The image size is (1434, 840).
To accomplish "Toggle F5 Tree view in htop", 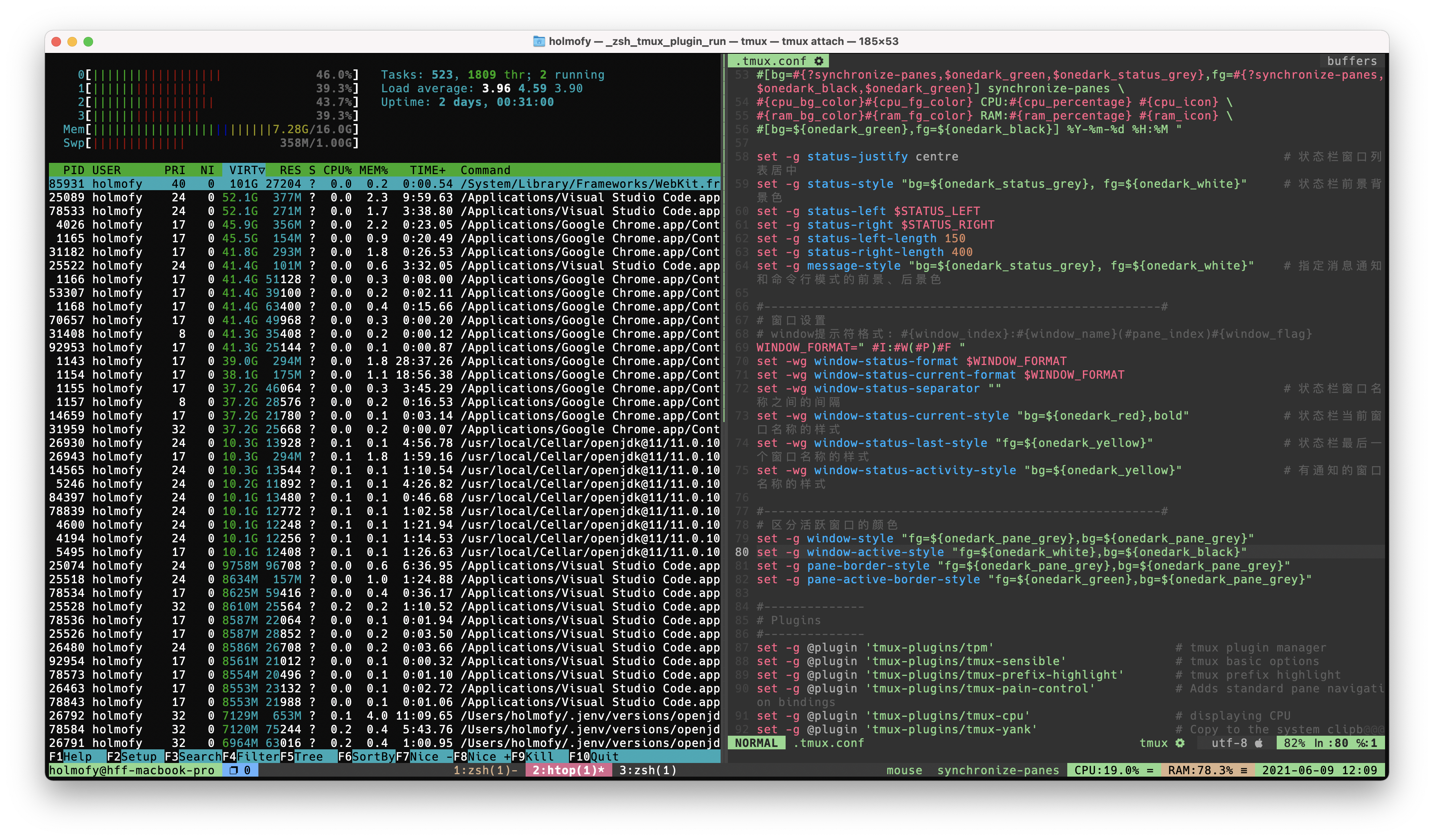I will coord(309,756).
